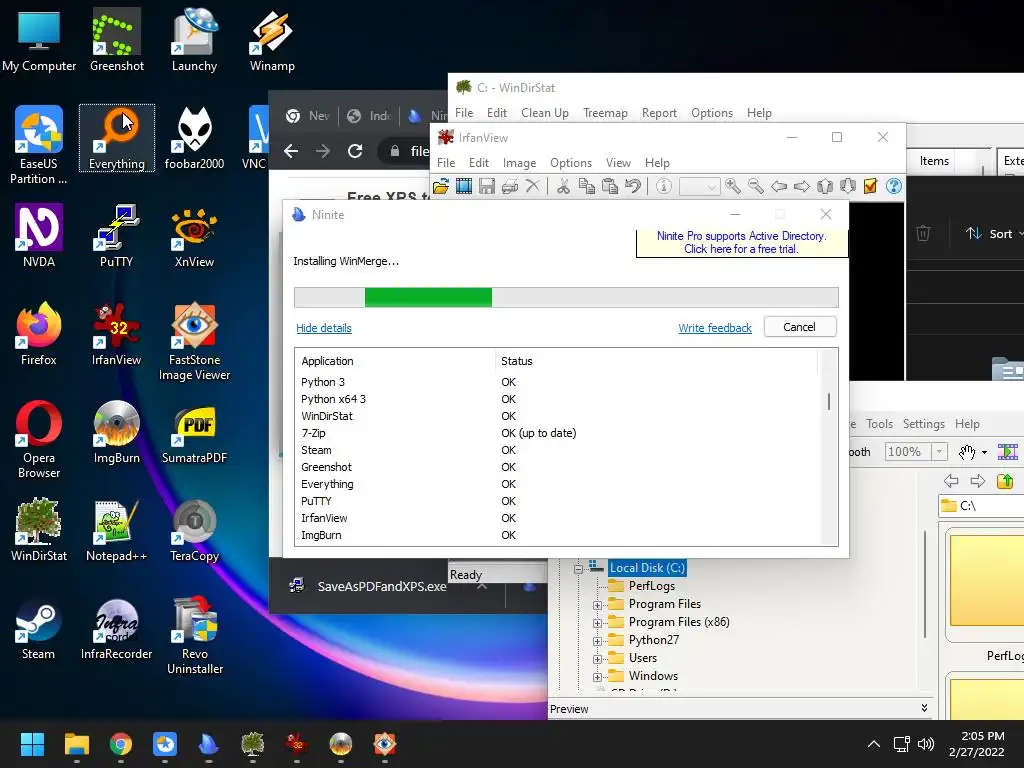
Task: Open the Report menu in WinDirStat
Action: tap(659, 113)
